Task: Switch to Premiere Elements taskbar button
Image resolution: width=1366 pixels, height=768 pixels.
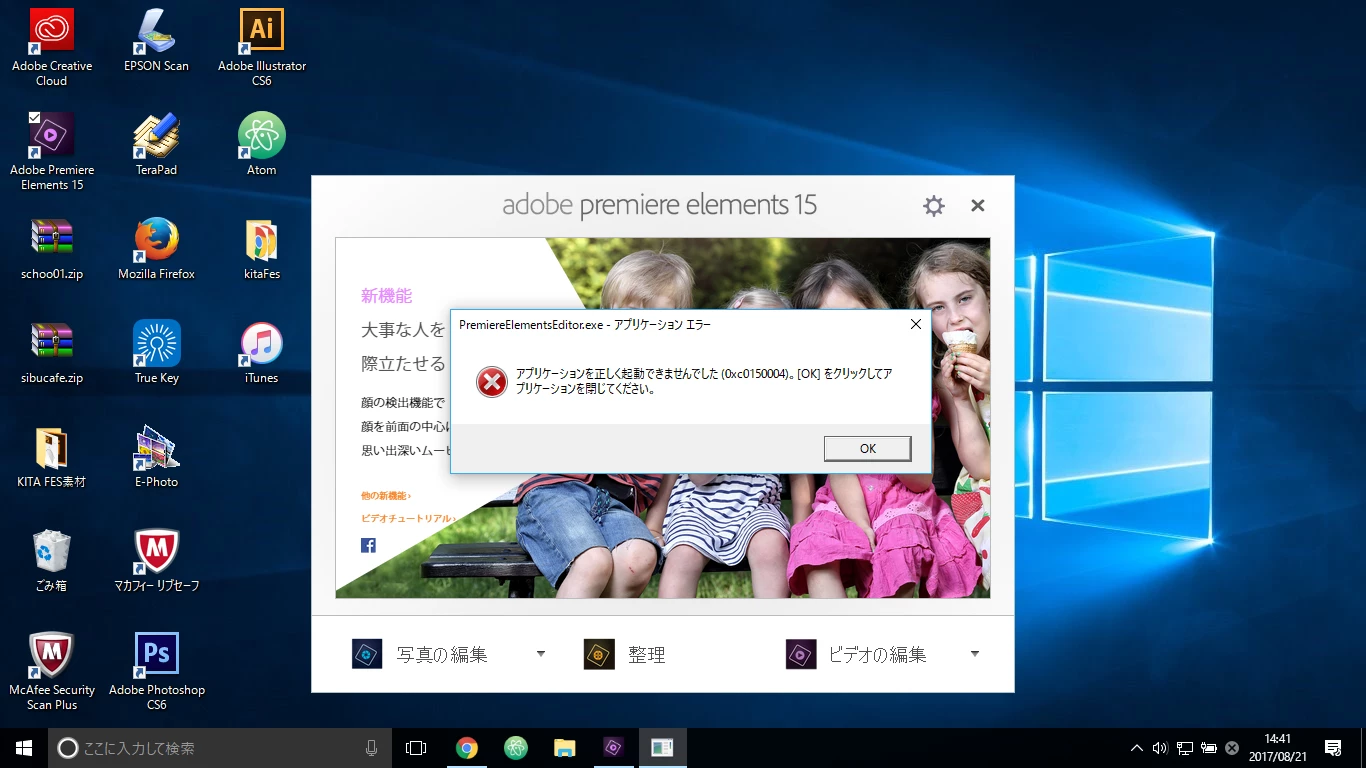Action: click(x=613, y=748)
